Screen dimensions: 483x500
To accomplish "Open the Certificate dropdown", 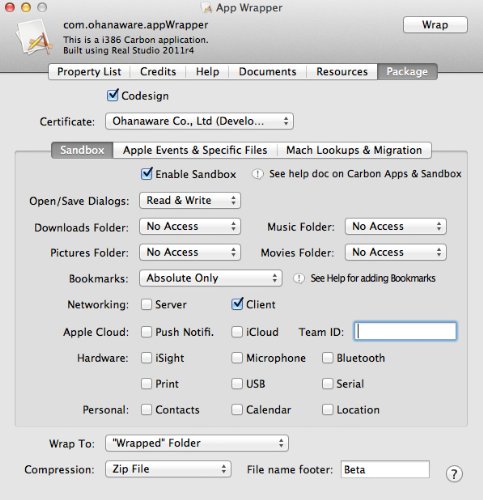I will (199, 121).
